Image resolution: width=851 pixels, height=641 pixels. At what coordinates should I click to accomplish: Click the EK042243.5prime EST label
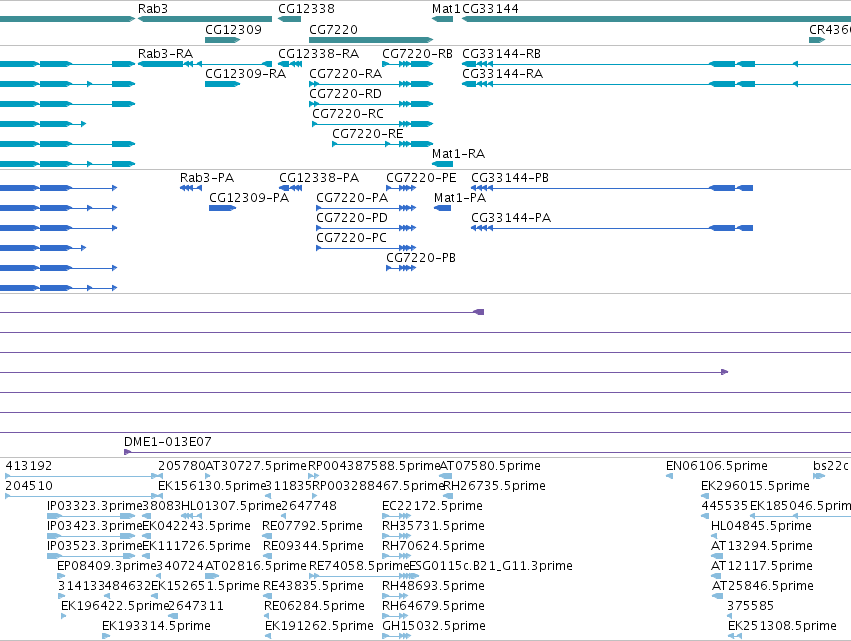(x=196, y=526)
